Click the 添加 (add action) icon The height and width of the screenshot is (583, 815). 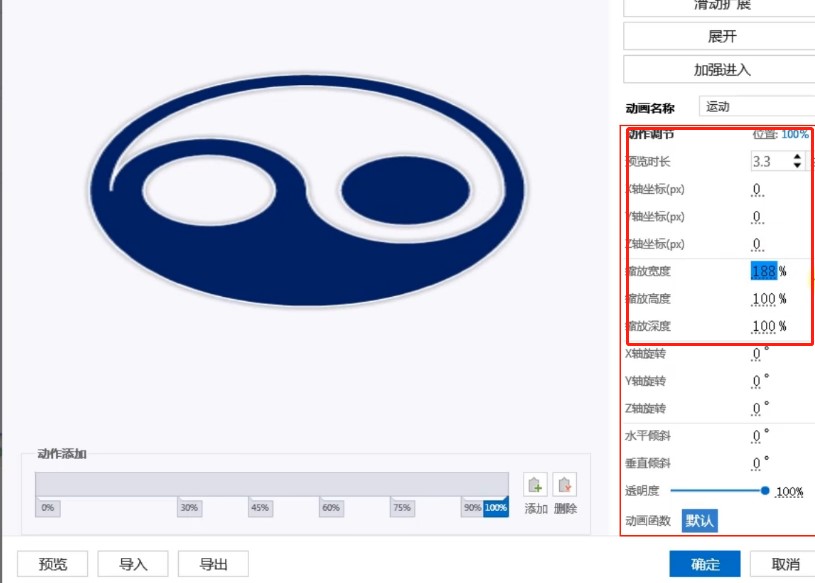[x=535, y=486]
